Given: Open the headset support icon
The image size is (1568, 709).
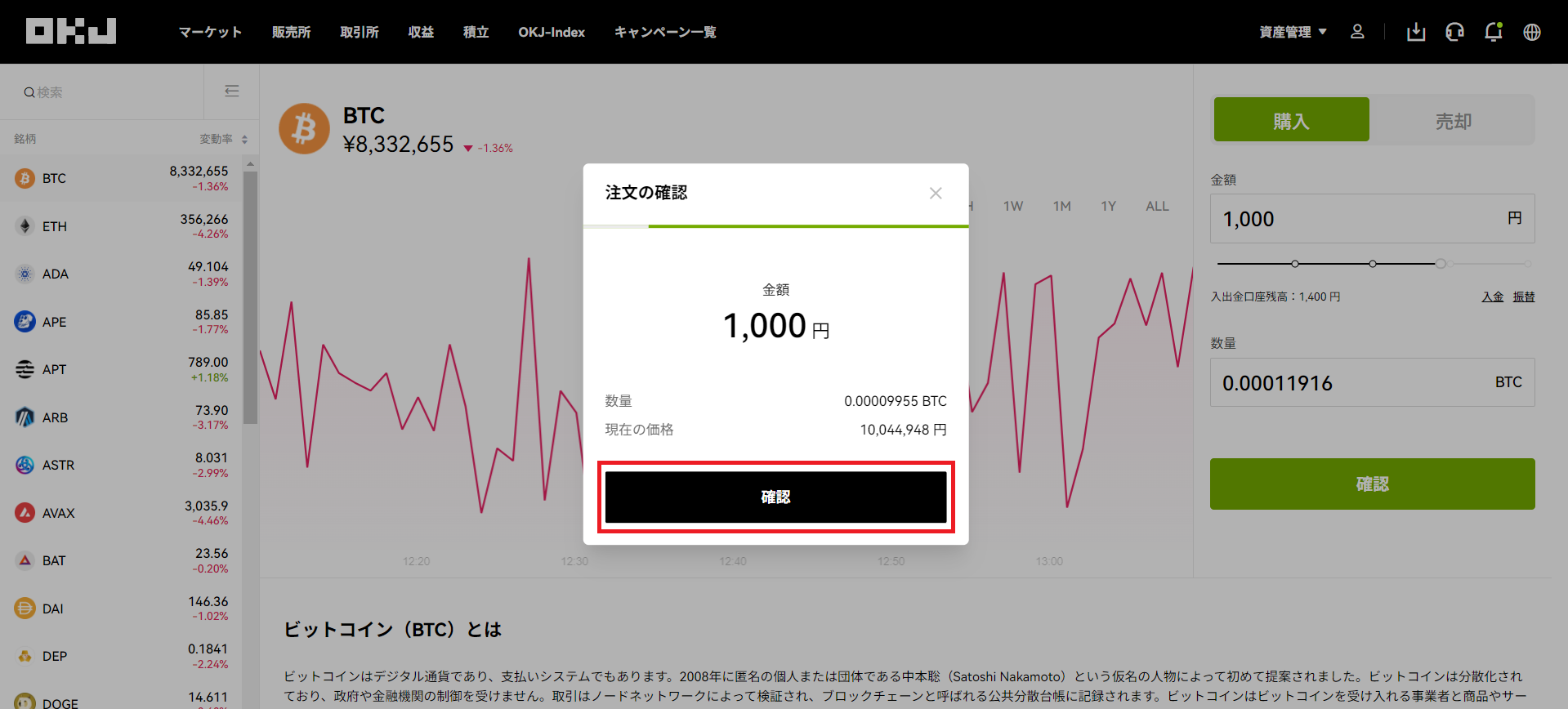Looking at the screenshot, I should point(1454,32).
